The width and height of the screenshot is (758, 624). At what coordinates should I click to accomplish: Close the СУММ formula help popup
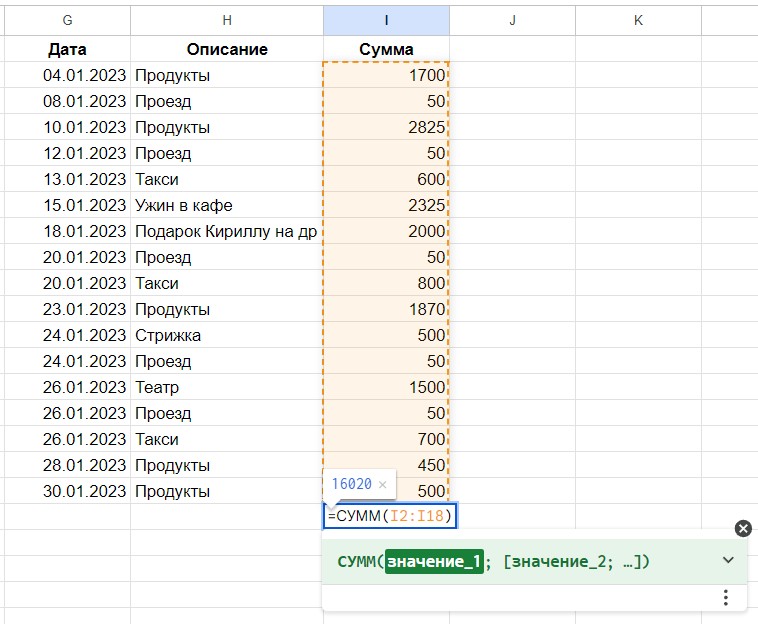click(742, 529)
